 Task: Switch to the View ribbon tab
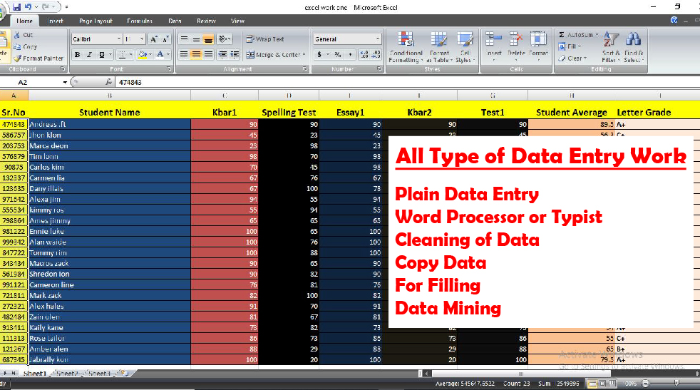[x=238, y=21]
